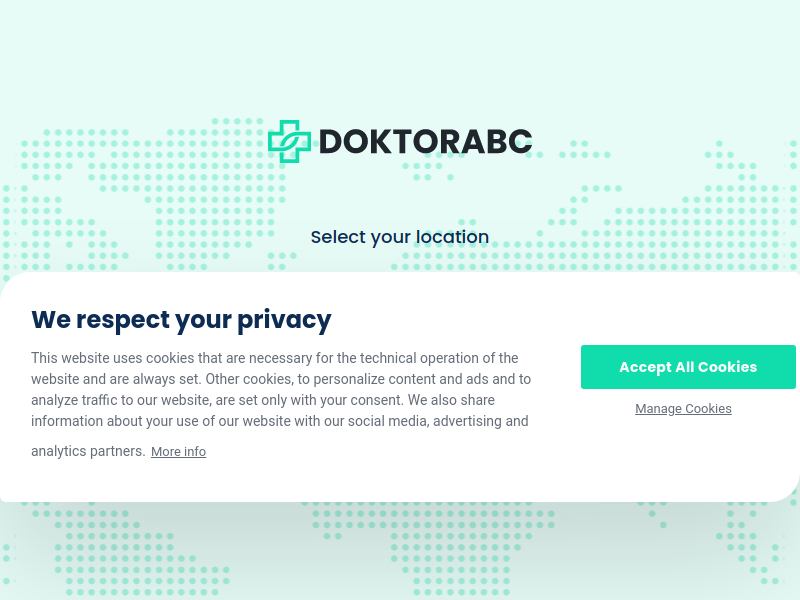The width and height of the screenshot is (800, 600).
Task: Click the text line starting 'information about your use'
Action: pos(280,421)
